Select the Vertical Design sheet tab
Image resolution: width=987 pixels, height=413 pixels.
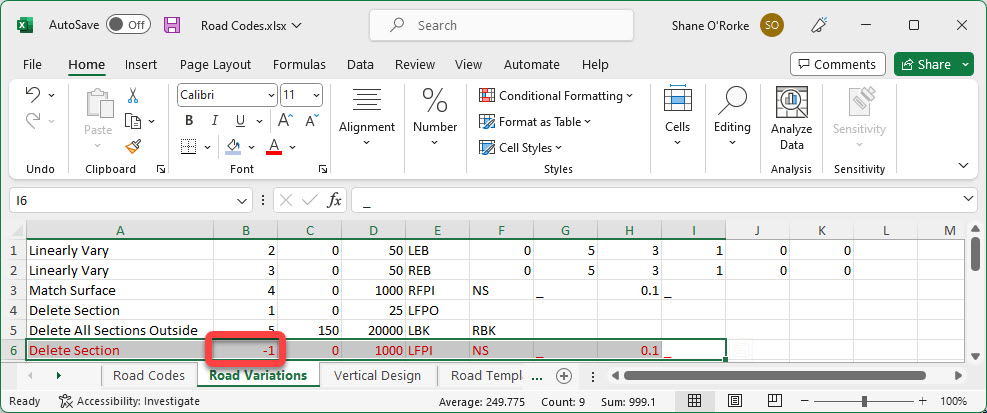click(377, 376)
